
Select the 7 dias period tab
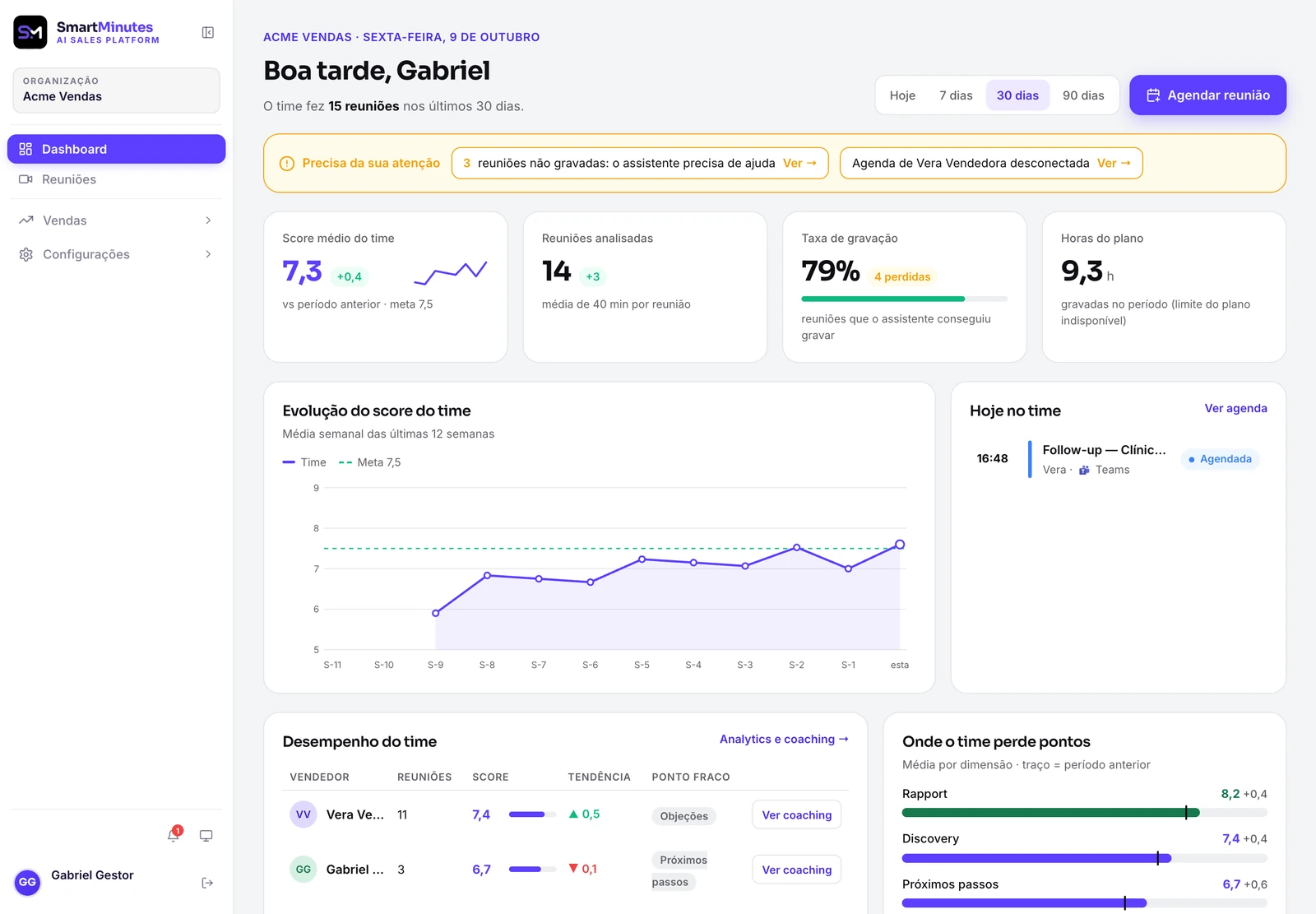click(x=956, y=95)
